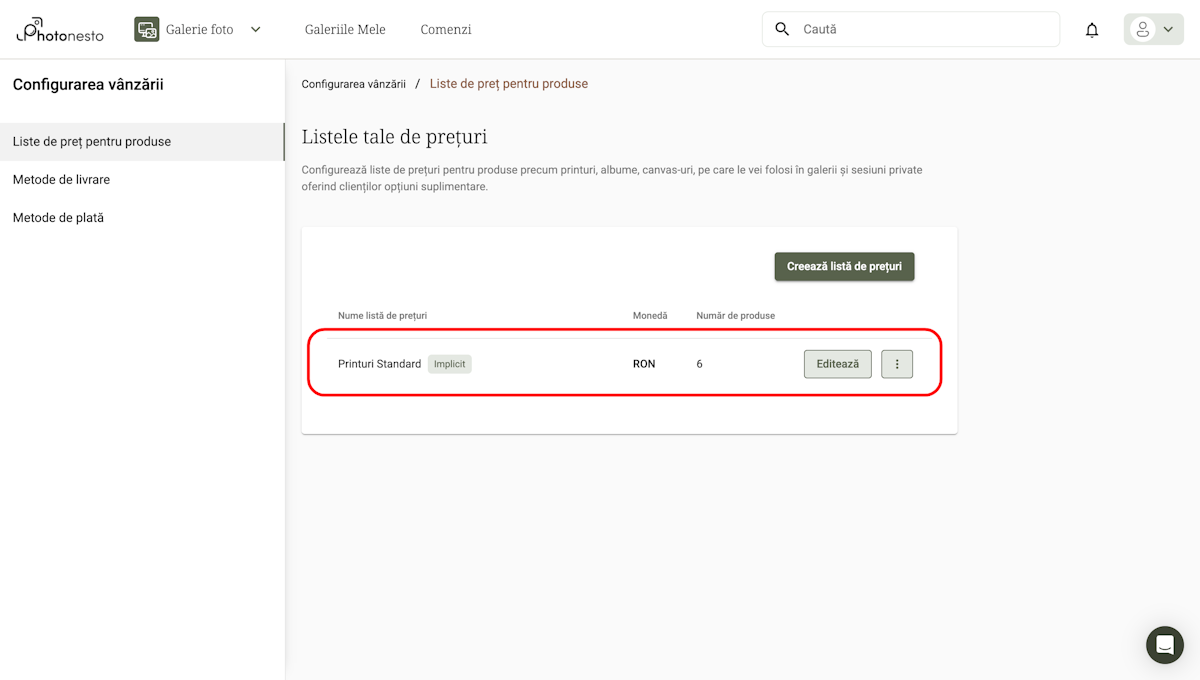Switch to Galeriile Mele
The height and width of the screenshot is (680, 1200).
pos(345,29)
